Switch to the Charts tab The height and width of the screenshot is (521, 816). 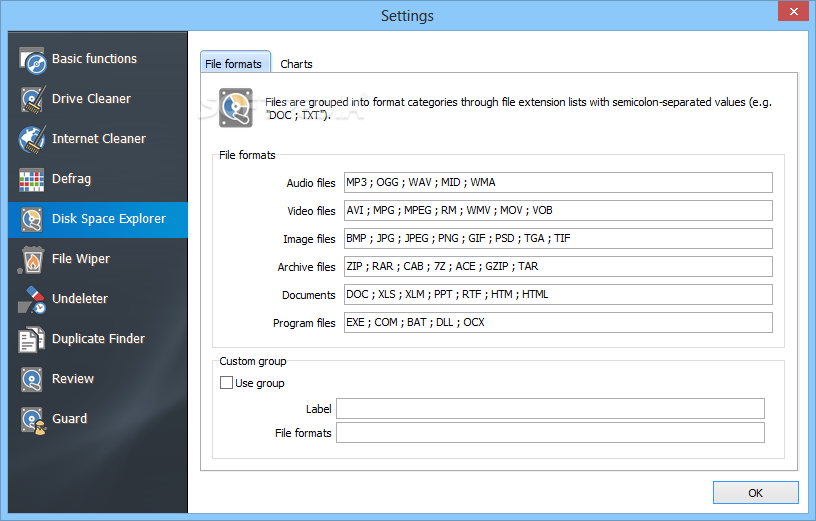[296, 64]
